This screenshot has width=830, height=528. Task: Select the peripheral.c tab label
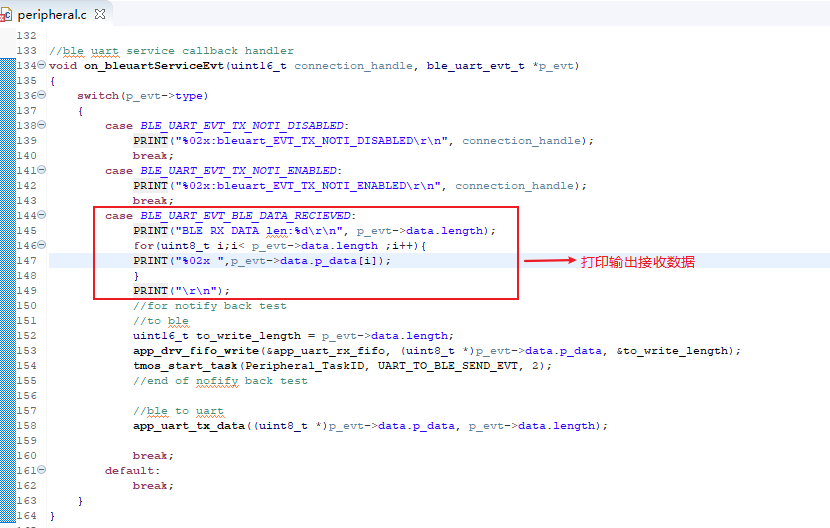tap(53, 14)
